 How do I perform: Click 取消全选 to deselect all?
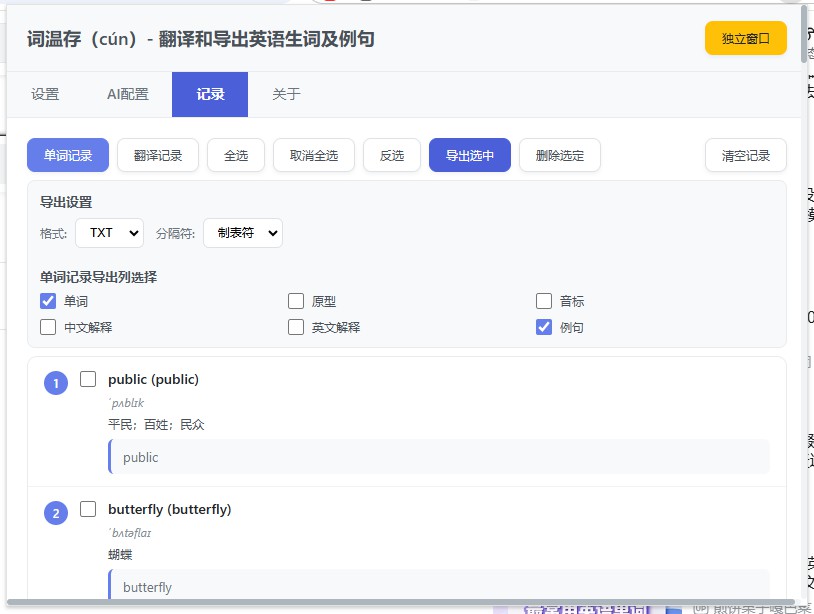(314, 155)
